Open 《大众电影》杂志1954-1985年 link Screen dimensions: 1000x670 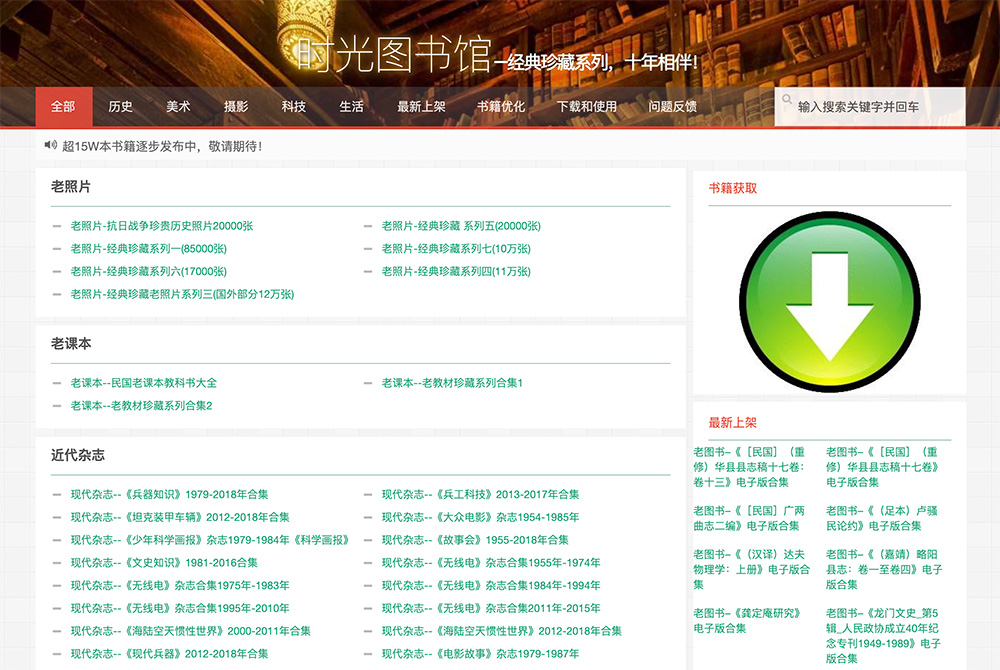pyautogui.click(x=480, y=517)
